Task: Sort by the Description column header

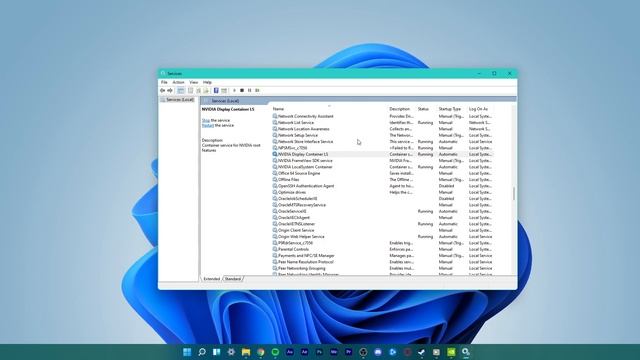Action: pos(401,109)
